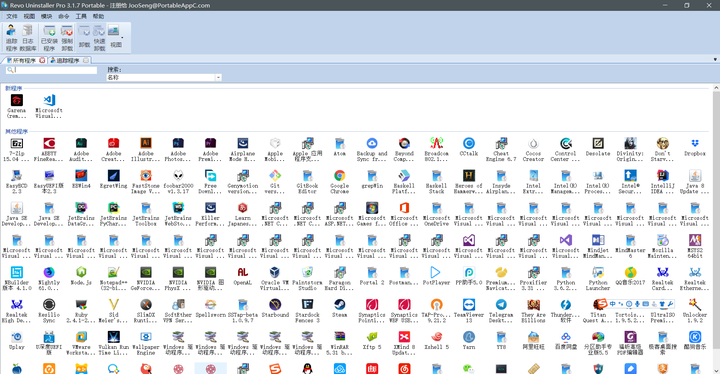This screenshot has width=720, height=374.
Task: Close the 所有程序 tab with red X
Action: [x=42, y=60]
